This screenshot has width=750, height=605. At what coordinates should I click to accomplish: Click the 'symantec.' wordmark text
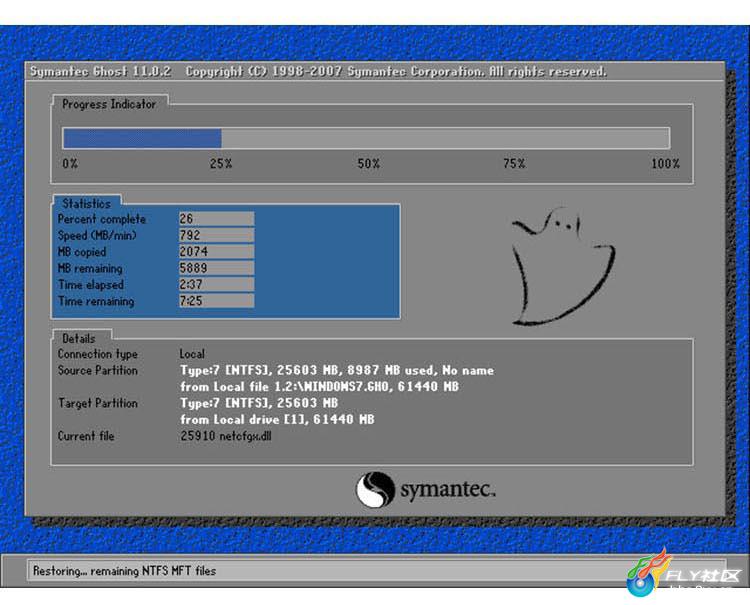pos(448,490)
